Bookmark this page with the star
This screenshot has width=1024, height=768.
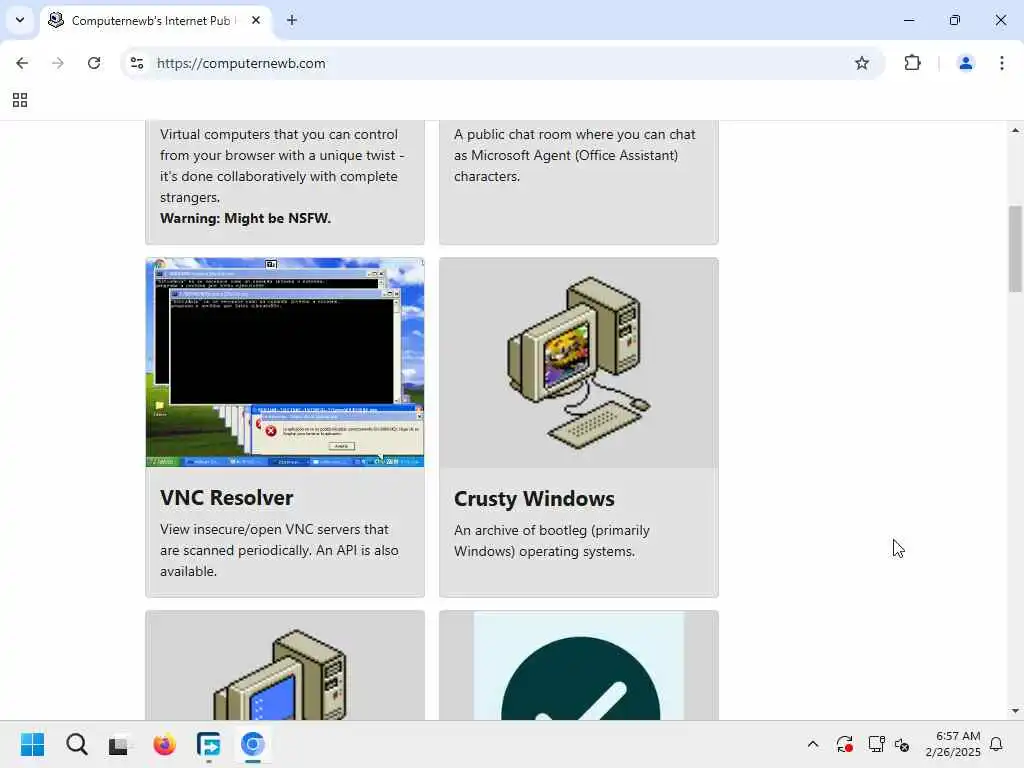862,63
